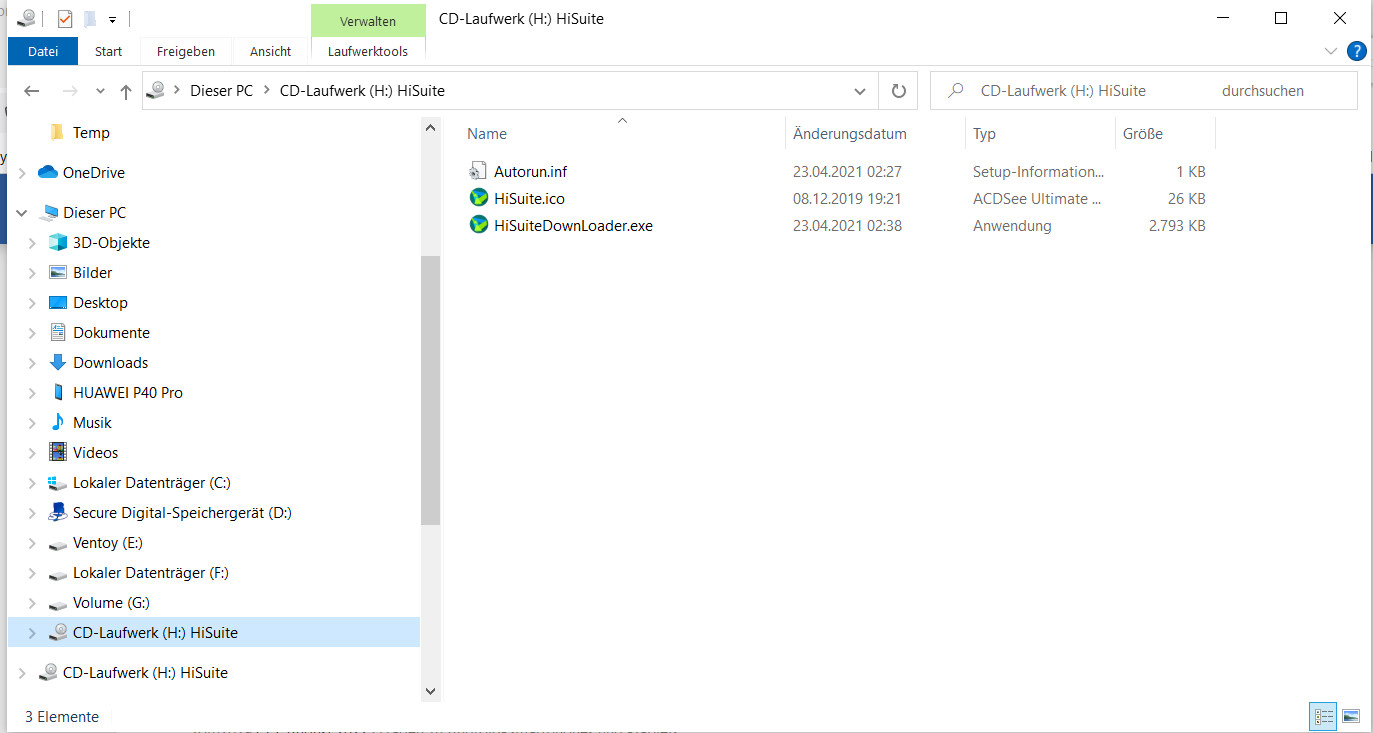The width and height of the screenshot is (1373, 733).
Task: Open the Freigeben ribbon tab
Action: click(x=186, y=51)
